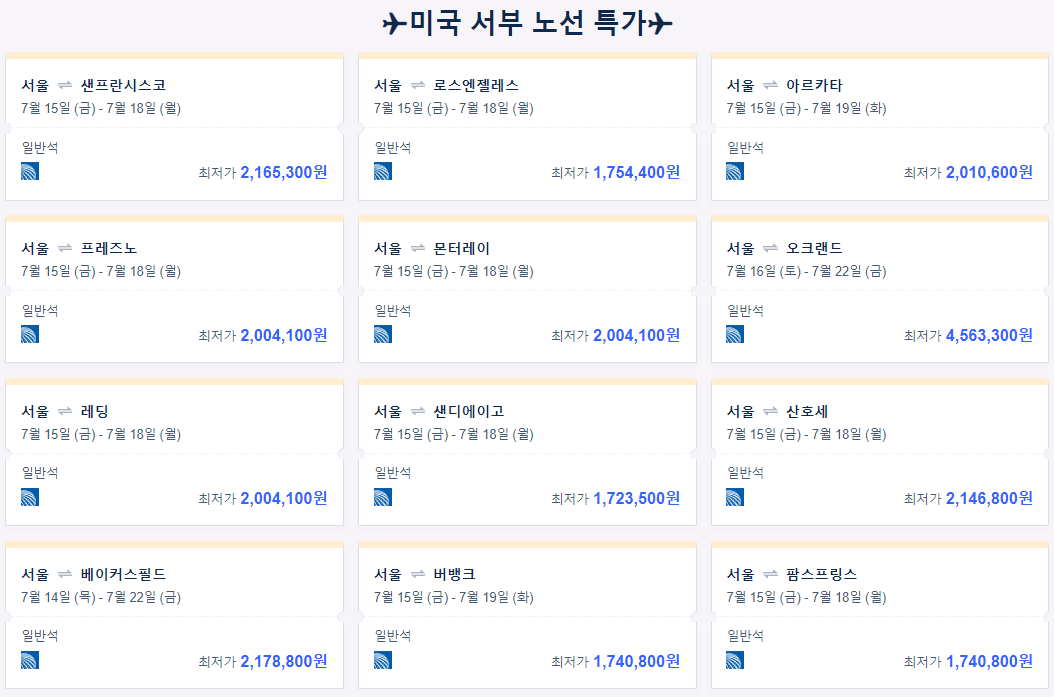The width and height of the screenshot is (1054, 697).
Task: Click round-trip arrows icon beside 아르카타
Action: 770,85
